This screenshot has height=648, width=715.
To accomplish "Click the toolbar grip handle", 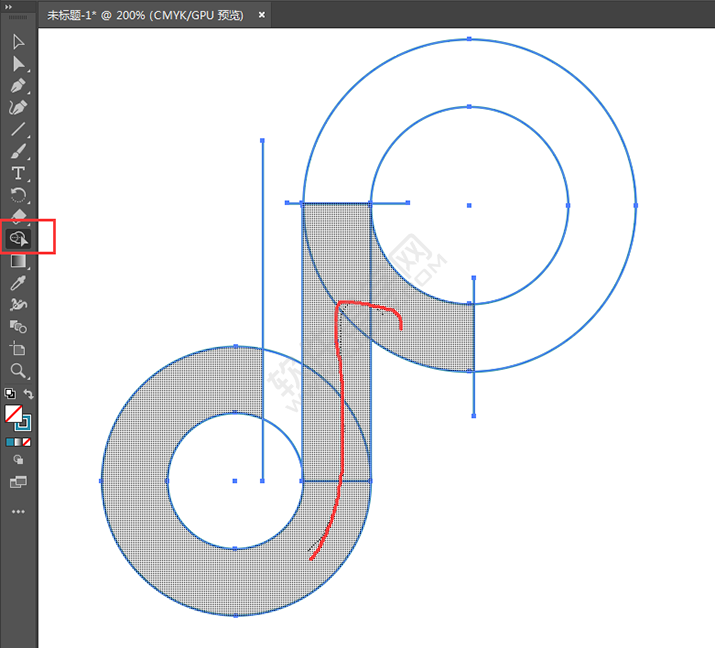I will 18,17.
